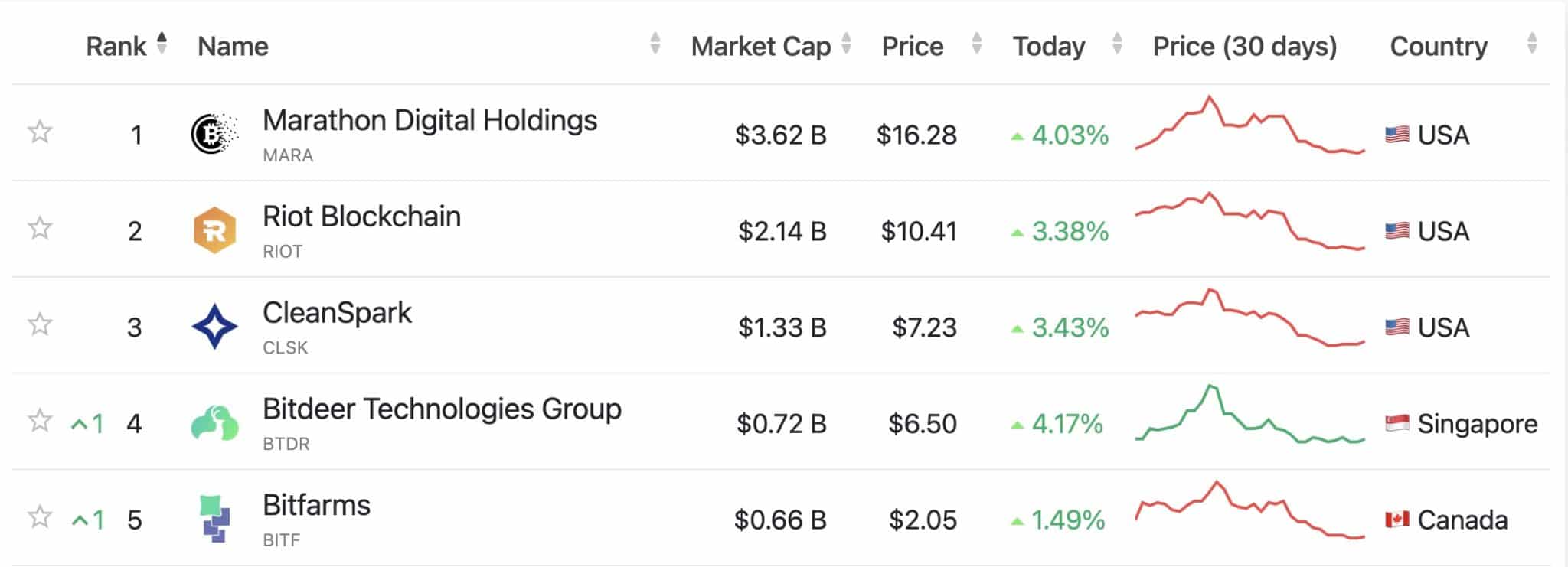
Task: Click the Bitfarms logo icon
Action: (214, 519)
